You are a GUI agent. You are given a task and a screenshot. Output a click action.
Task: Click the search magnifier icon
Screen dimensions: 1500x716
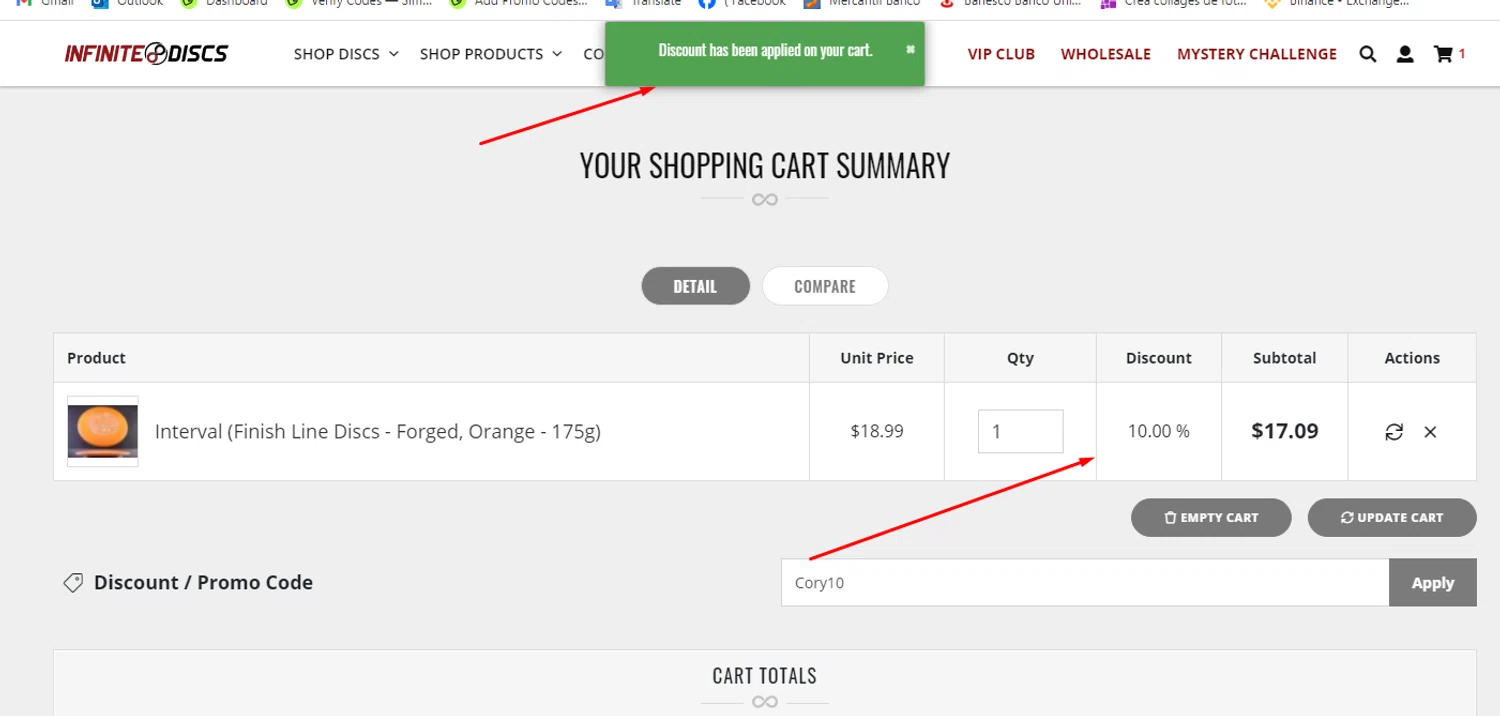point(1367,54)
